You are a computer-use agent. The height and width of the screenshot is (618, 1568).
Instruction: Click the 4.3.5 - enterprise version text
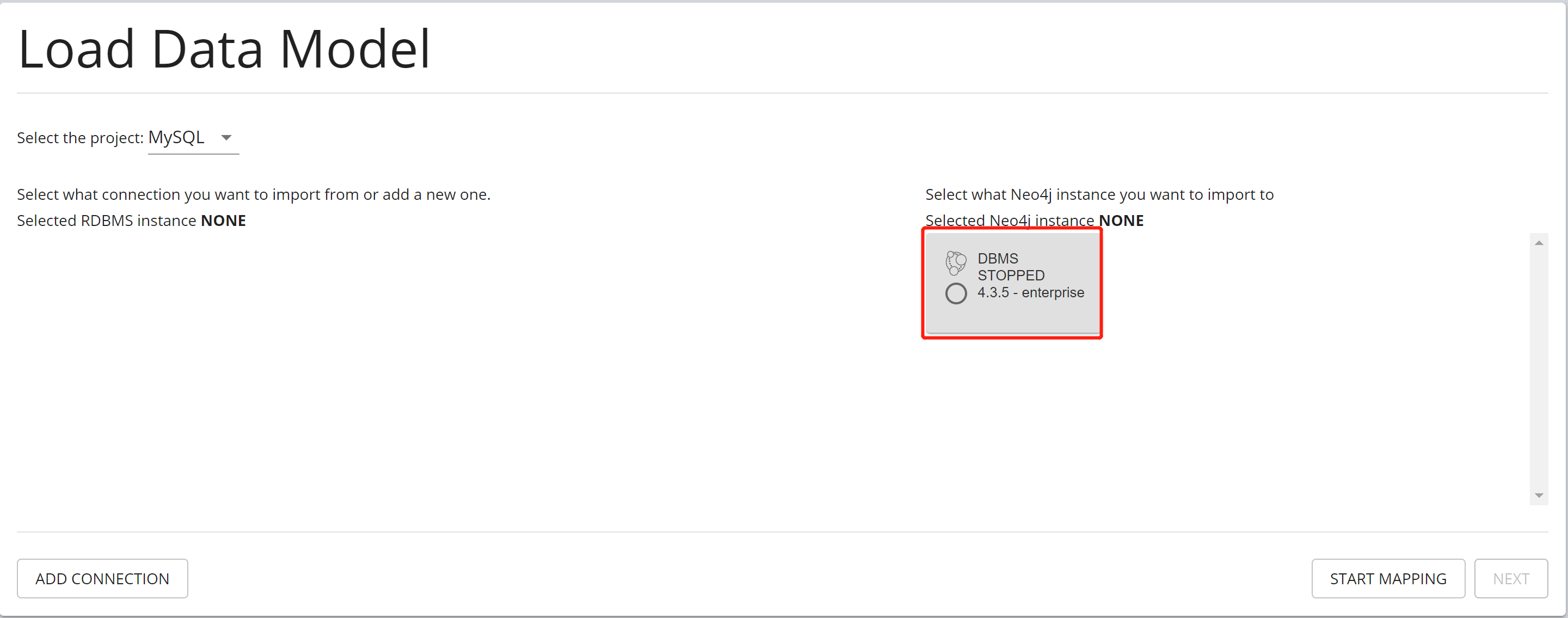click(x=1030, y=293)
